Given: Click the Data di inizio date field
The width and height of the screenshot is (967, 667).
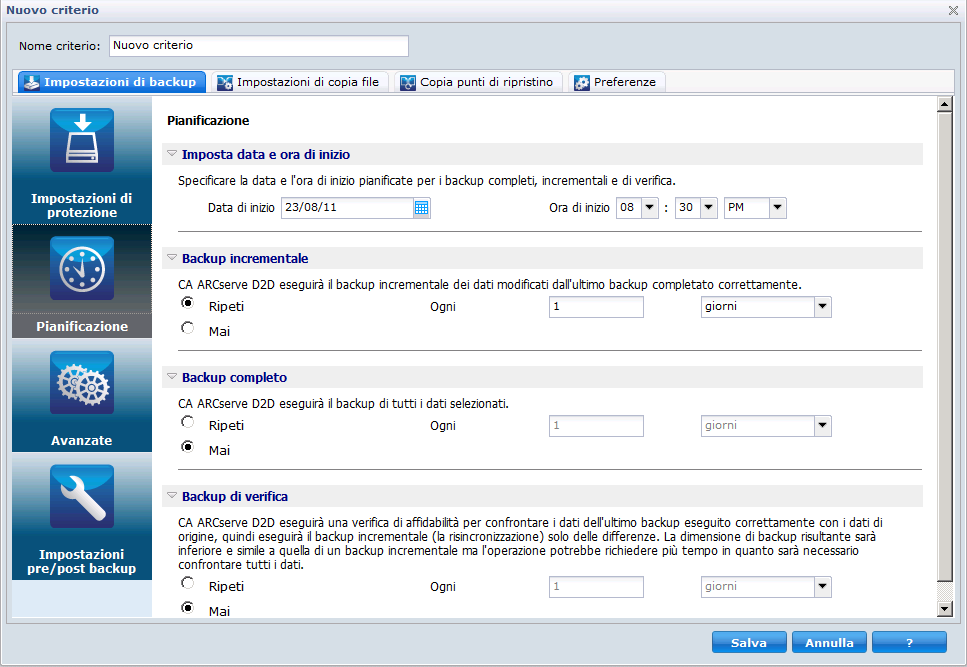Looking at the screenshot, I should point(347,208).
